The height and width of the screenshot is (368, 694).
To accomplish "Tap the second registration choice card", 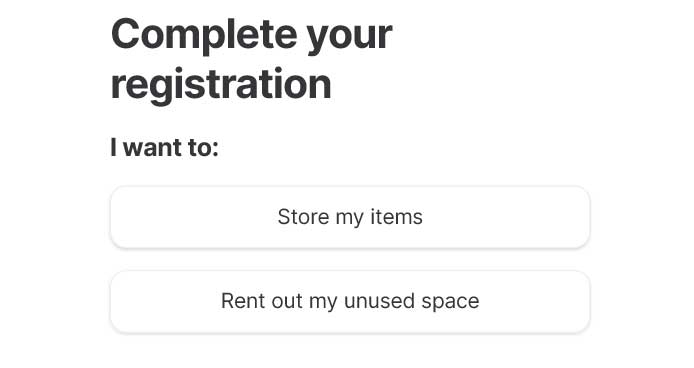I will click(350, 302).
